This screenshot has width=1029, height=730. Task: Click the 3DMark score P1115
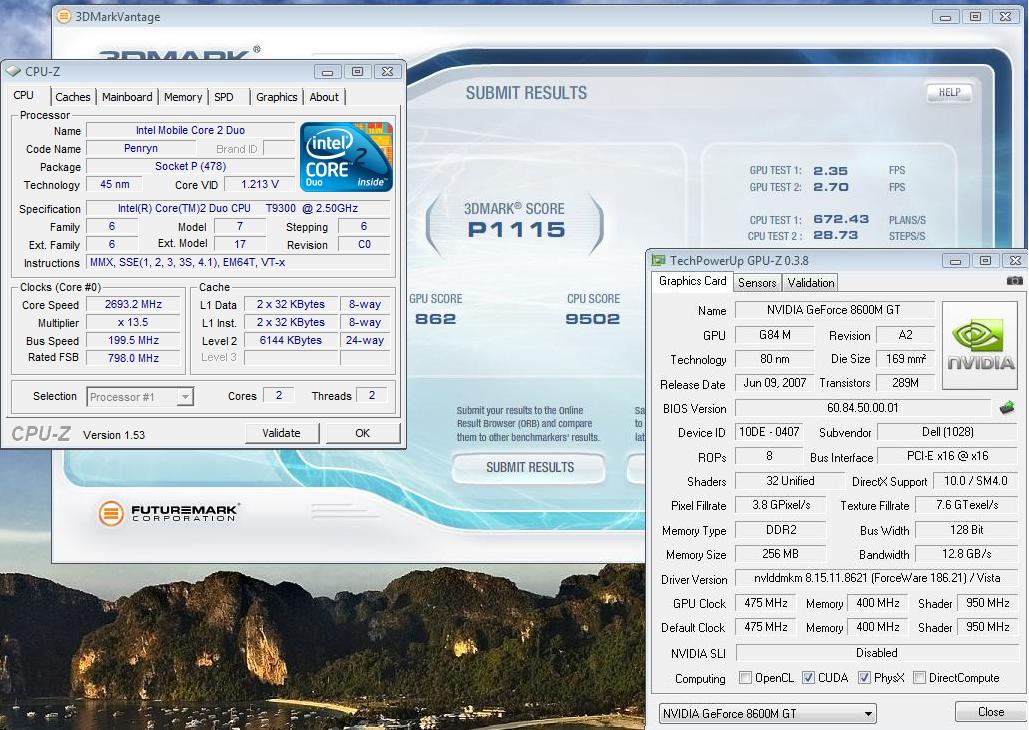tap(516, 230)
